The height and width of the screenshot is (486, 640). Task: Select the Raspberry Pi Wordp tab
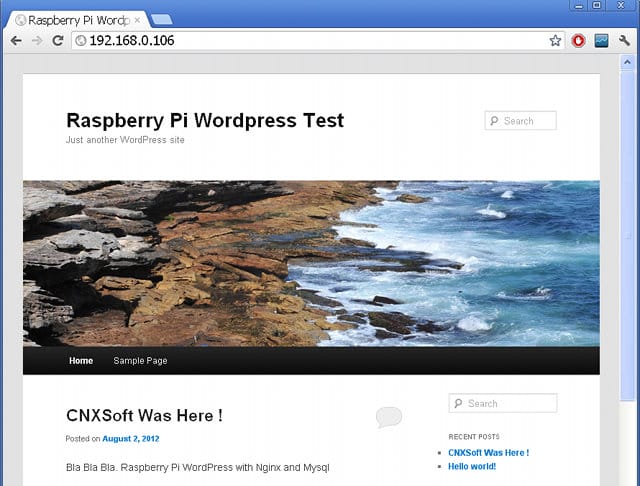pos(78,20)
